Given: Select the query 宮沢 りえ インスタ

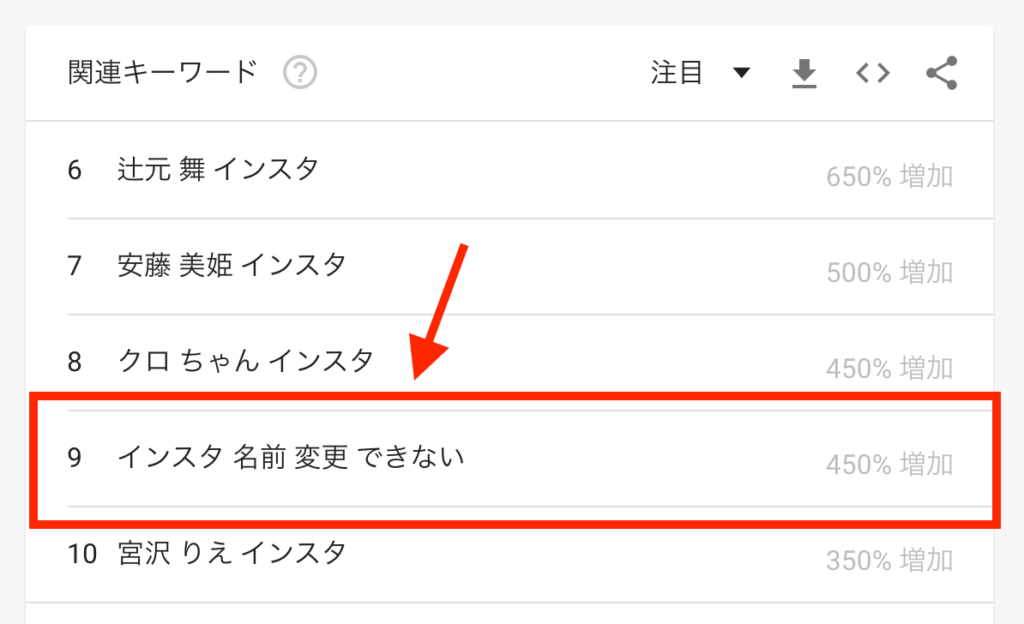Looking at the screenshot, I should (231, 553).
